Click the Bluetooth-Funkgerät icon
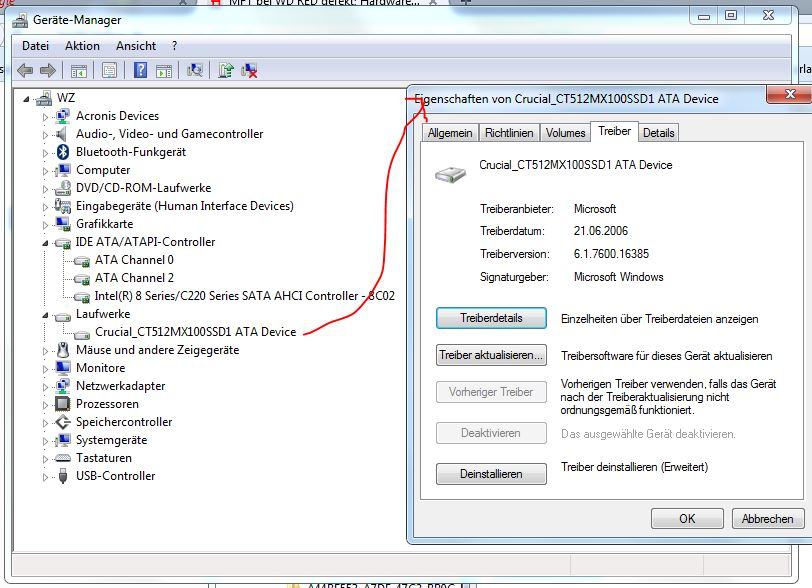Image resolution: width=812 pixels, height=588 pixels. click(x=63, y=152)
